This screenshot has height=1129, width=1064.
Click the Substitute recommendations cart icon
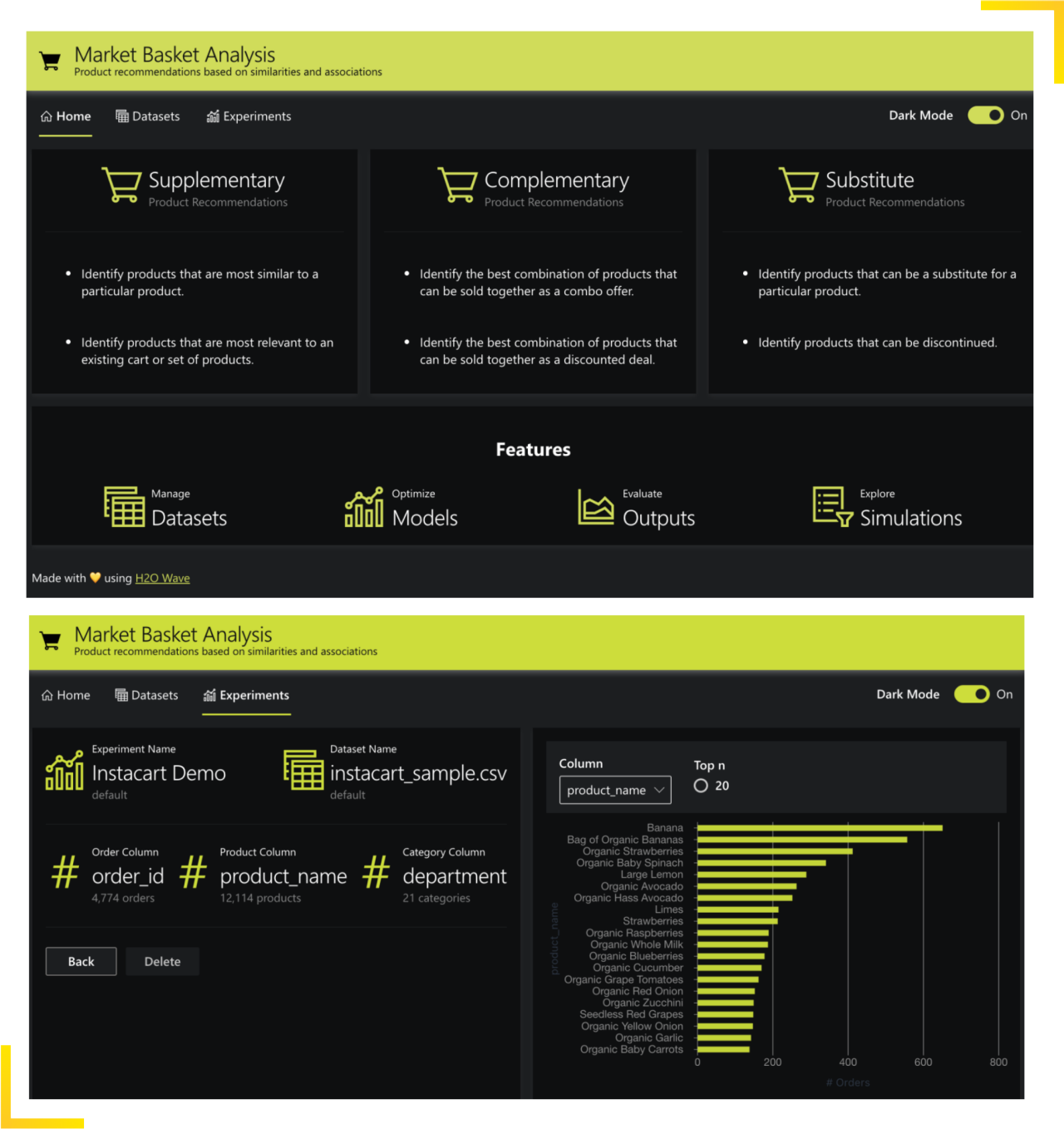(x=798, y=185)
